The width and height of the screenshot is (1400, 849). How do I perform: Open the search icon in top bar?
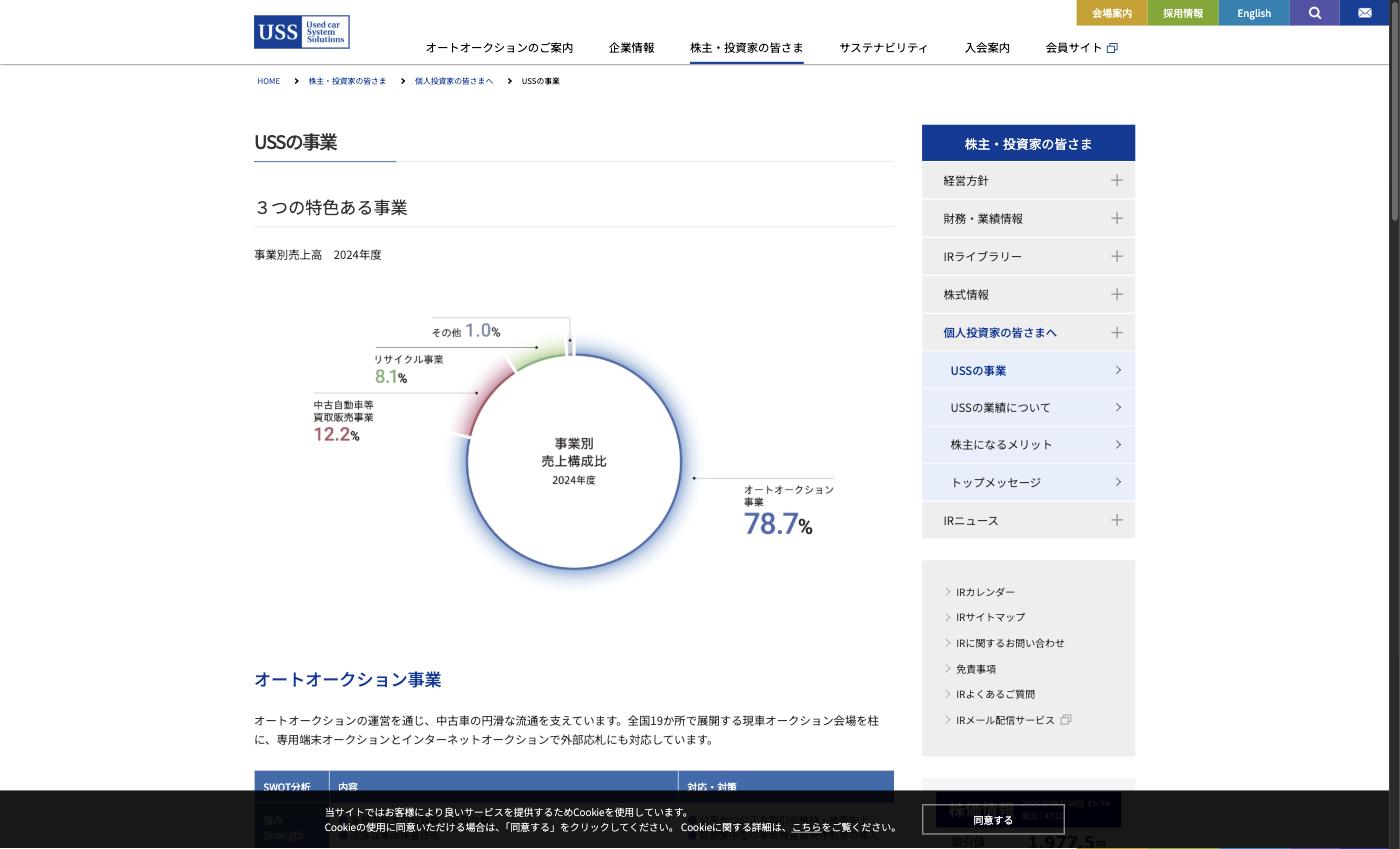[1315, 13]
